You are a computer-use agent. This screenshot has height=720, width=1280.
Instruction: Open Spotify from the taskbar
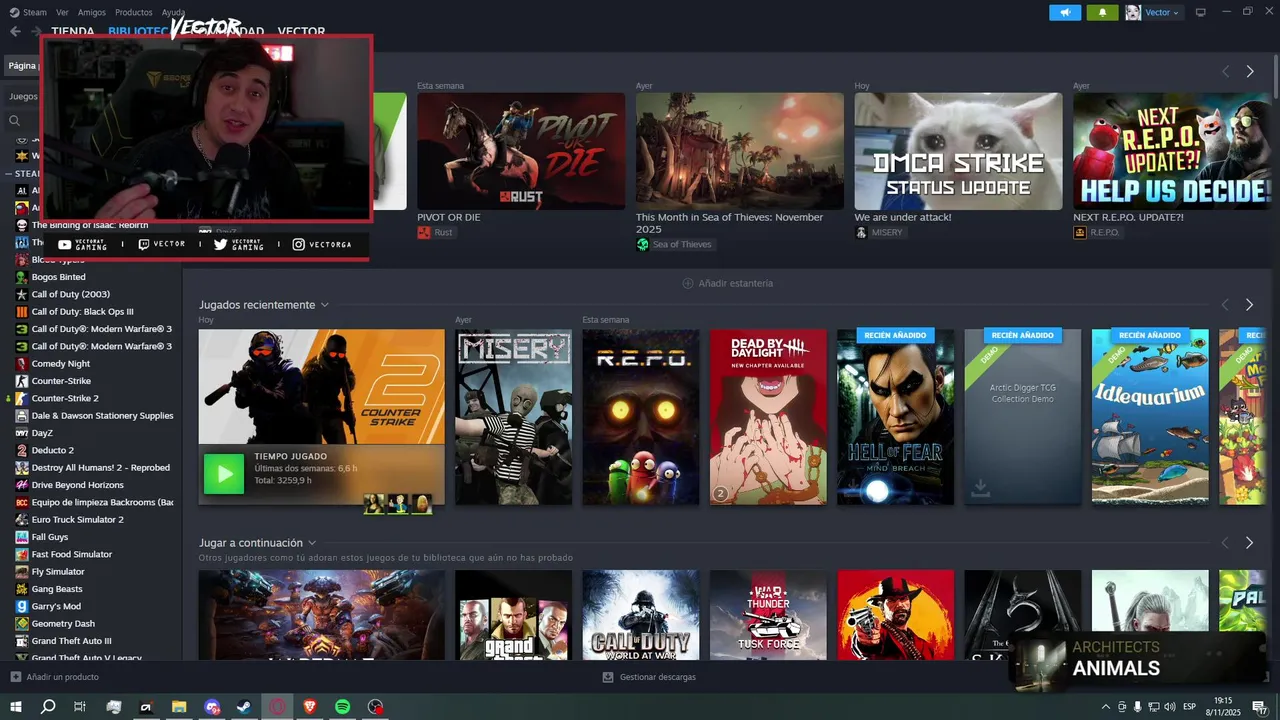pyautogui.click(x=342, y=707)
